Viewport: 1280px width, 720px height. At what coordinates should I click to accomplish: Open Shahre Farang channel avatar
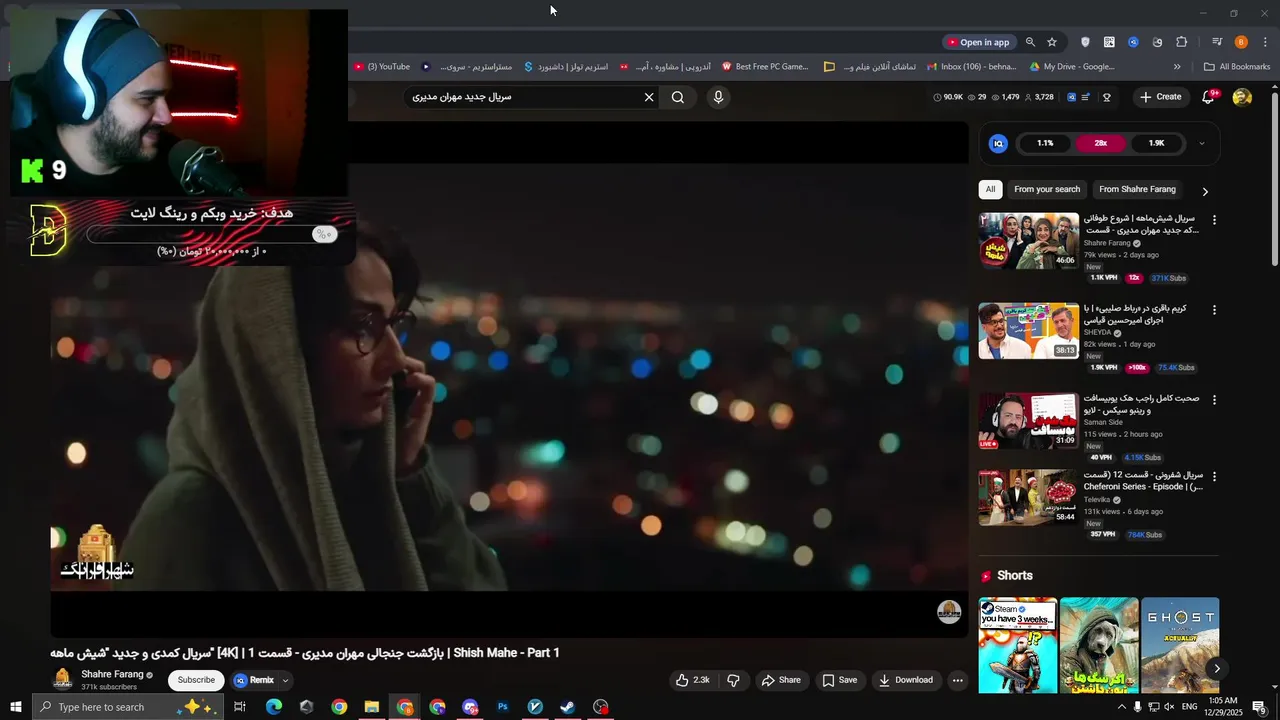[x=62, y=680]
